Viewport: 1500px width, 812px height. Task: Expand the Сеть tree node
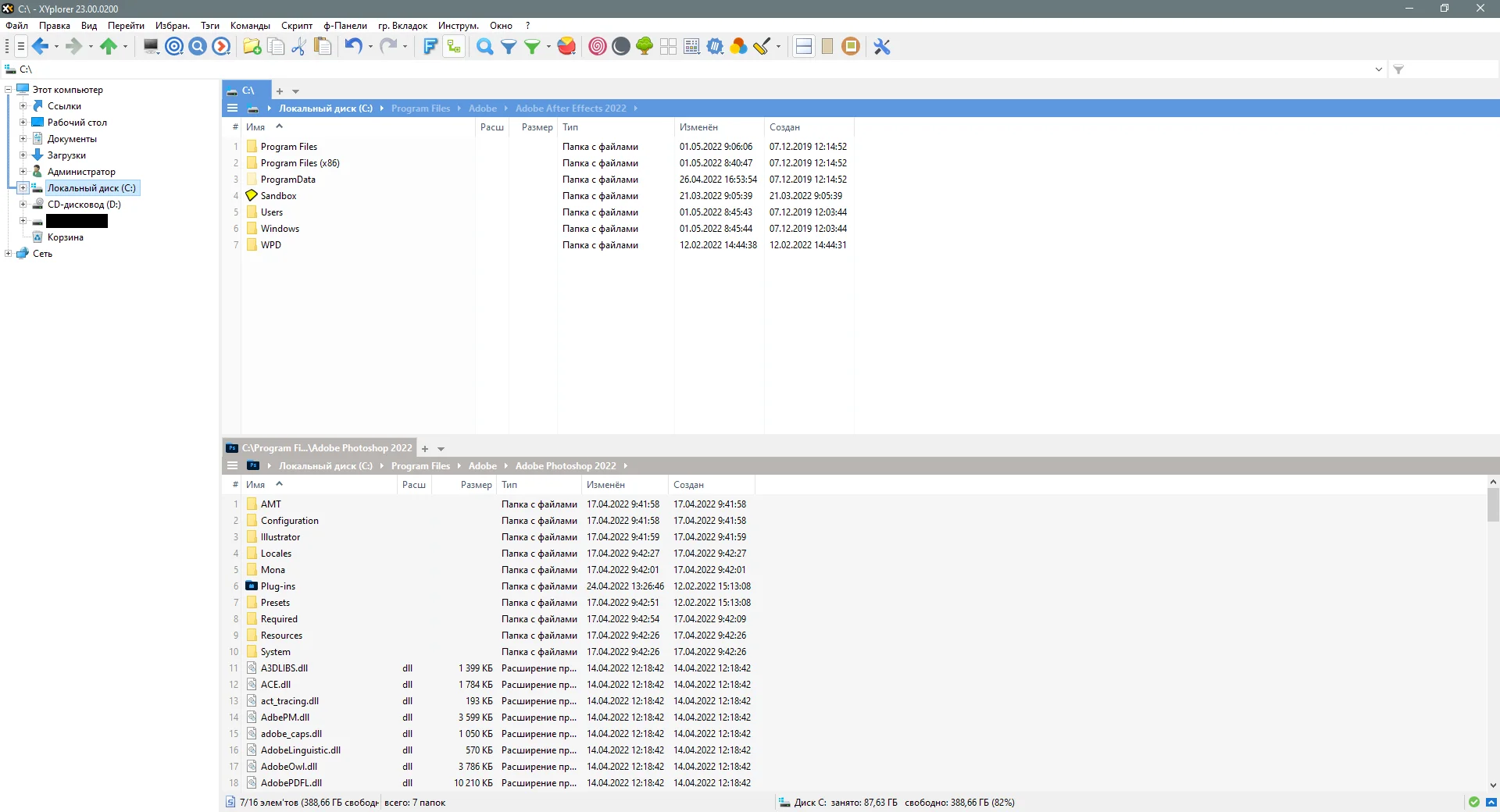pos(9,254)
